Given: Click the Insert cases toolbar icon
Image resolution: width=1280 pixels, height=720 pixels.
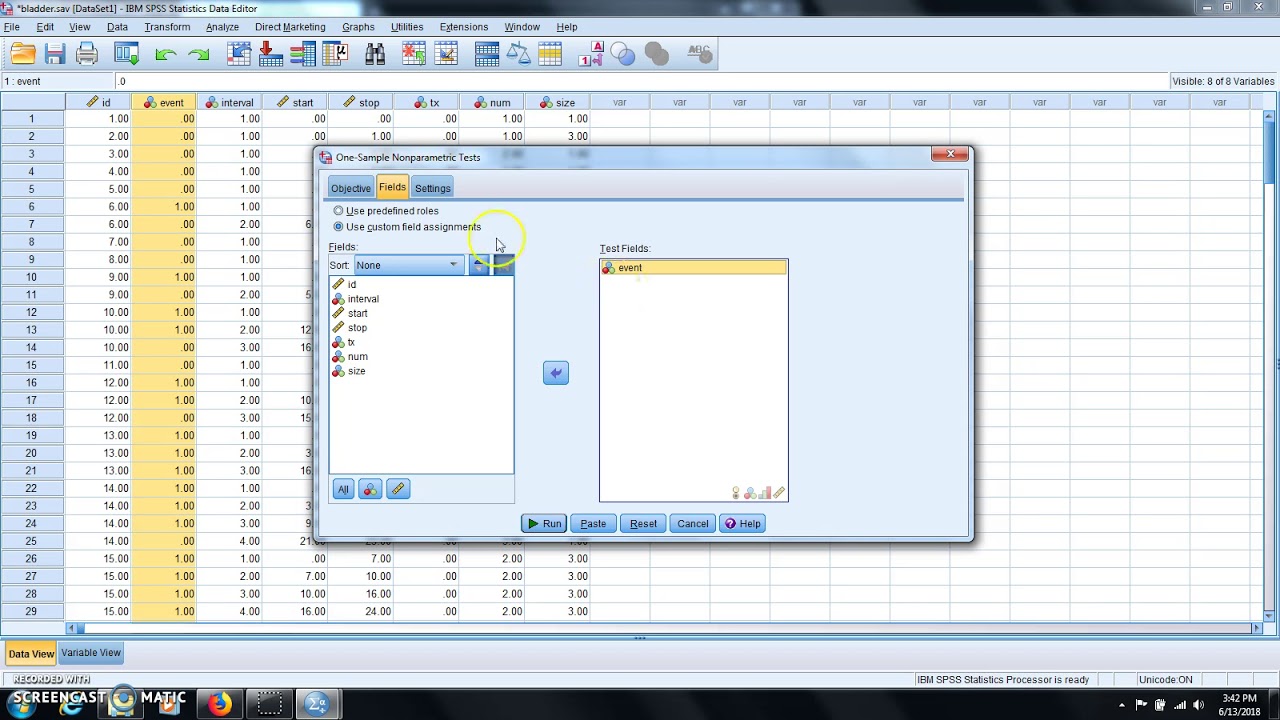Looking at the screenshot, I should tap(414, 54).
